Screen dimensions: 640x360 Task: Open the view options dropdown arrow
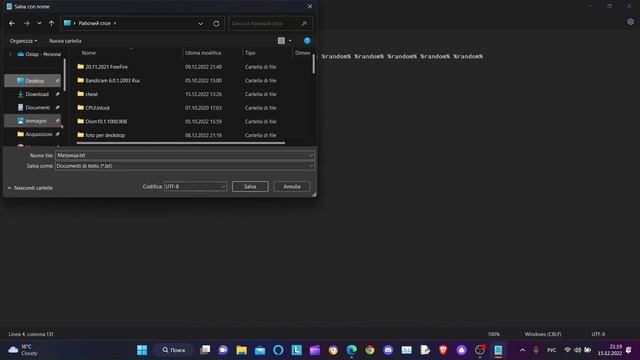click(x=290, y=41)
